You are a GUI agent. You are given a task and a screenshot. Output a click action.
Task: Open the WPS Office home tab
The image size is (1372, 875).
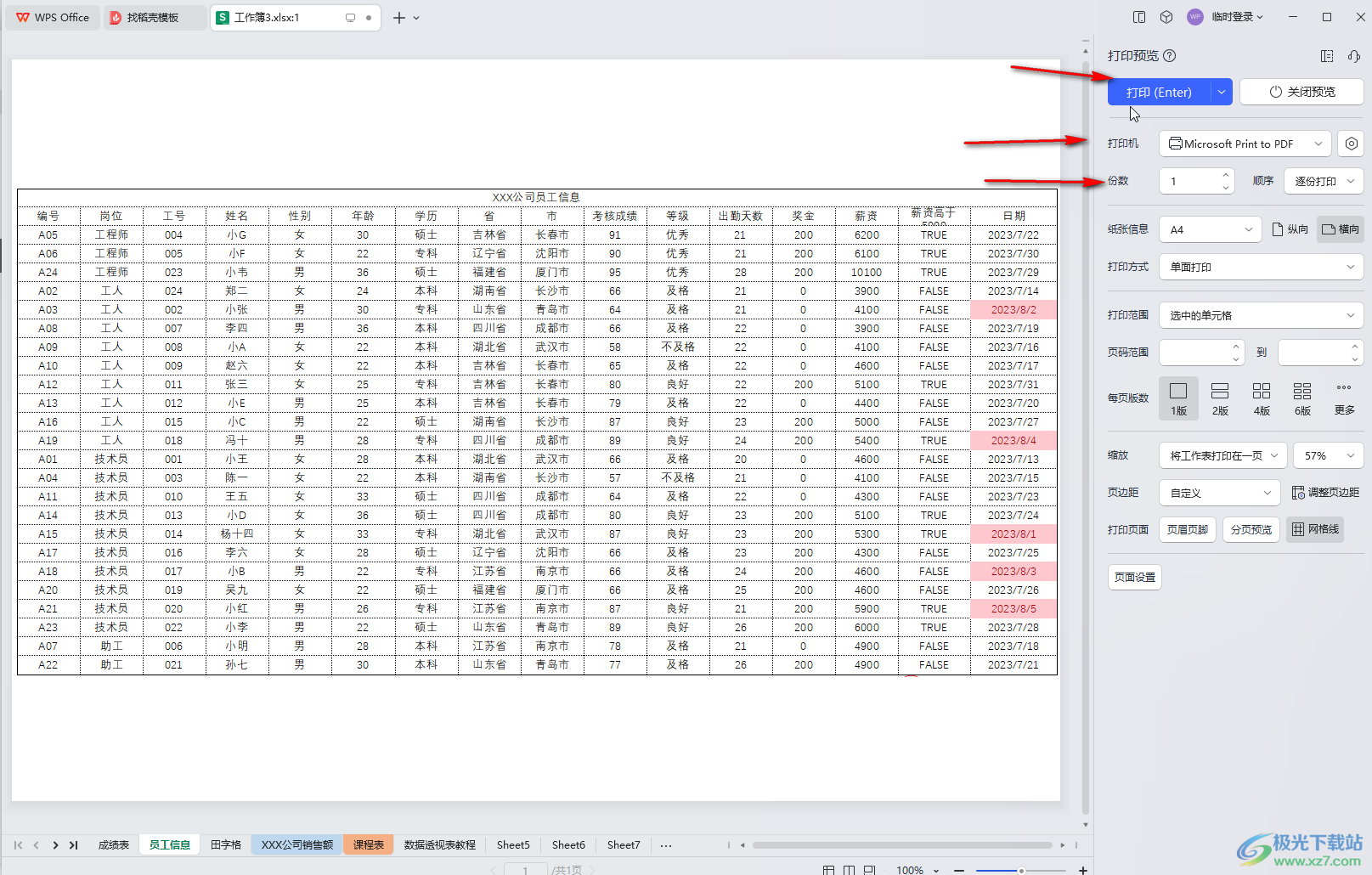[53, 17]
